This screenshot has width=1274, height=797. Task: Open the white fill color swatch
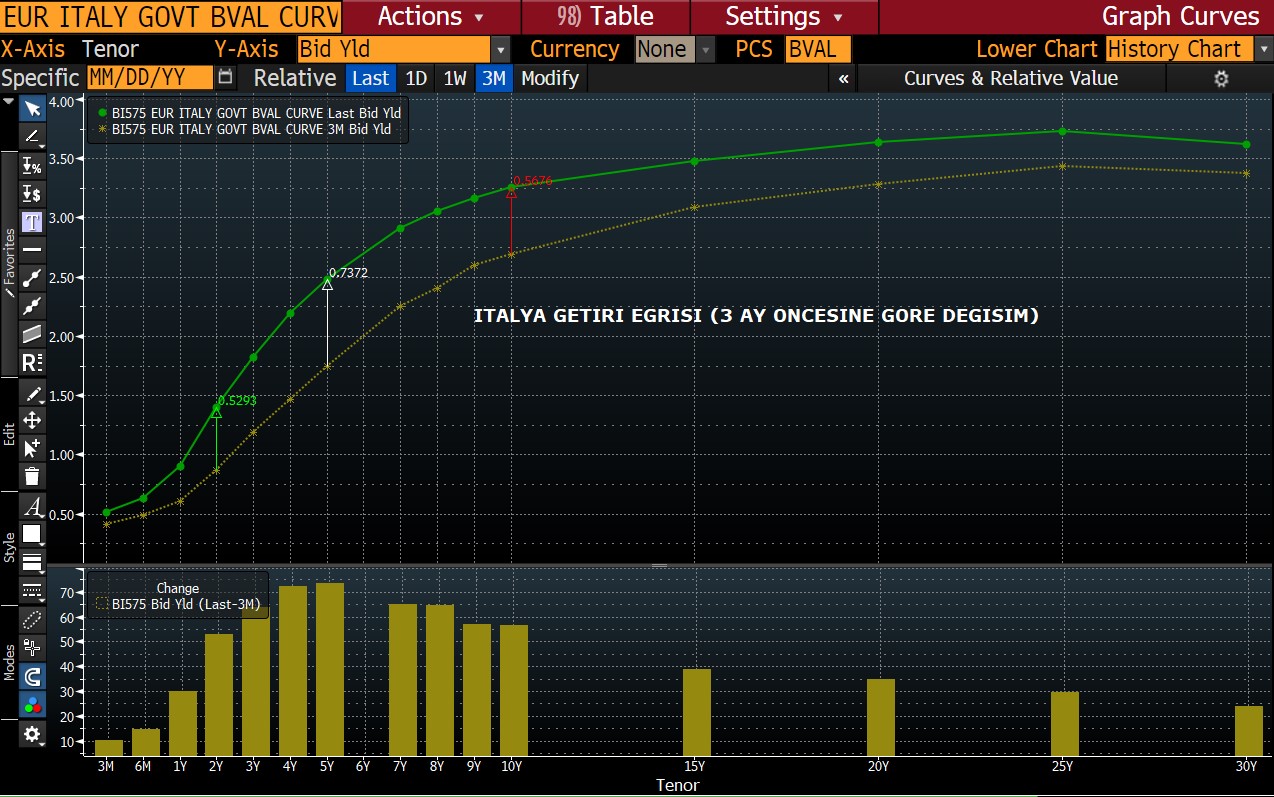pyautogui.click(x=32, y=534)
